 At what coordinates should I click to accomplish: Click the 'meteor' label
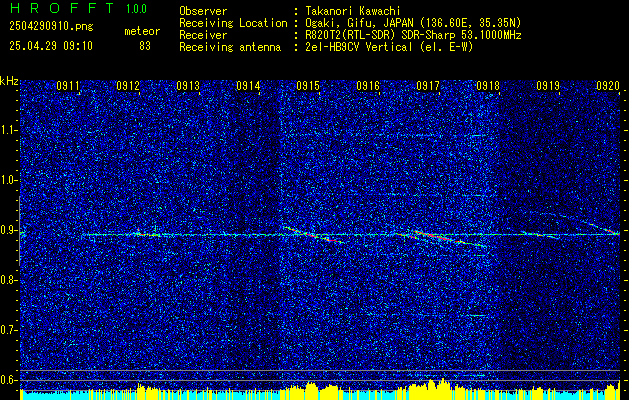click(x=142, y=31)
